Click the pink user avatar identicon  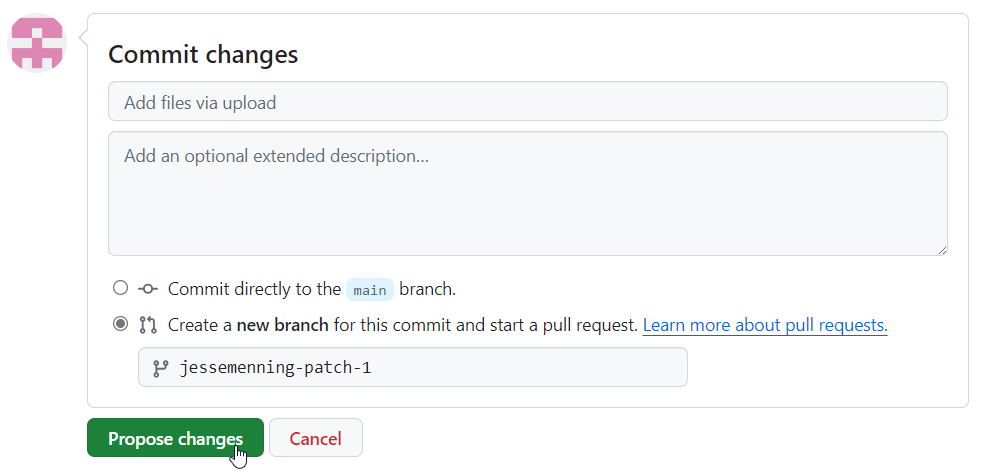(37, 43)
